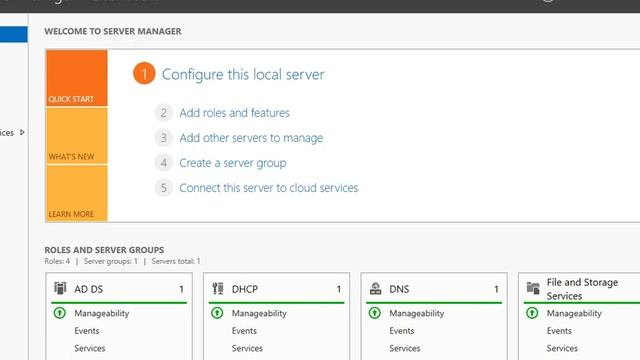Open the DNS tile title
The height and width of the screenshot is (360, 640).
coord(399,289)
